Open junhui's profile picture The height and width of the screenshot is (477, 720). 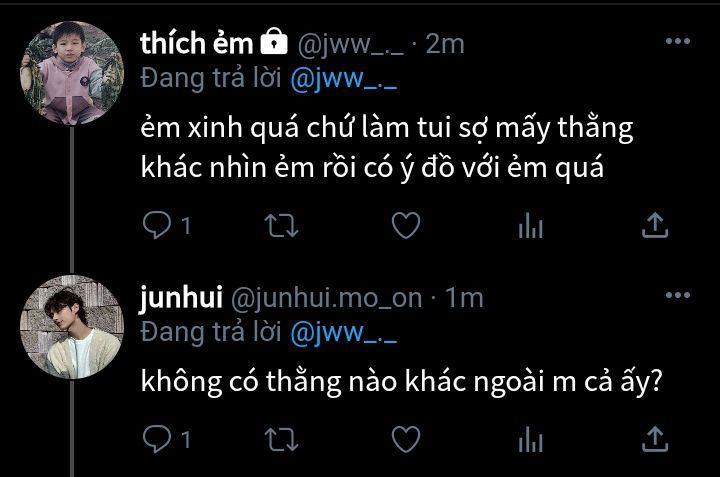tap(72, 327)
